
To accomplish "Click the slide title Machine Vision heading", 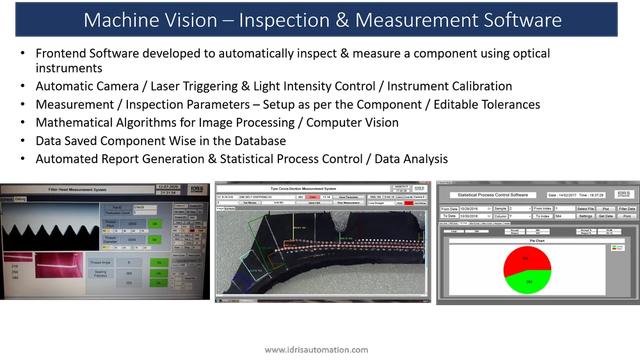I will pos(322,20).
